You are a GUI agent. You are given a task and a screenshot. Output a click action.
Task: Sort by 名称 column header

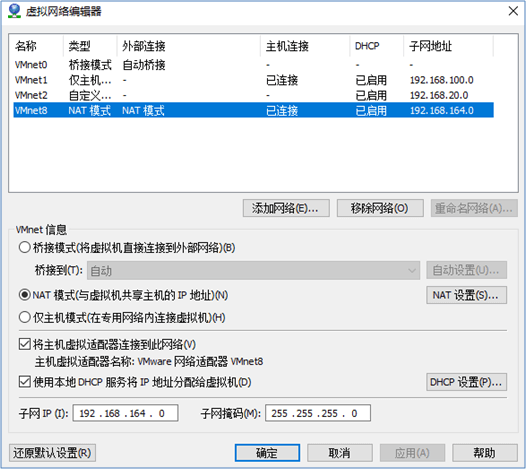point(37,46)
